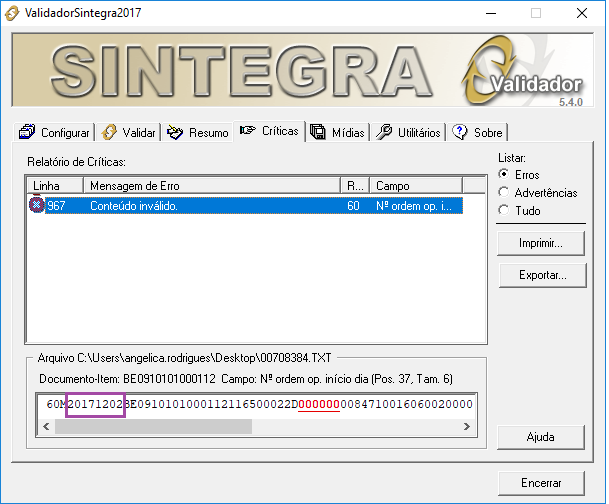Sort by Mensagem de Erro column header

(x=212, y=186)
